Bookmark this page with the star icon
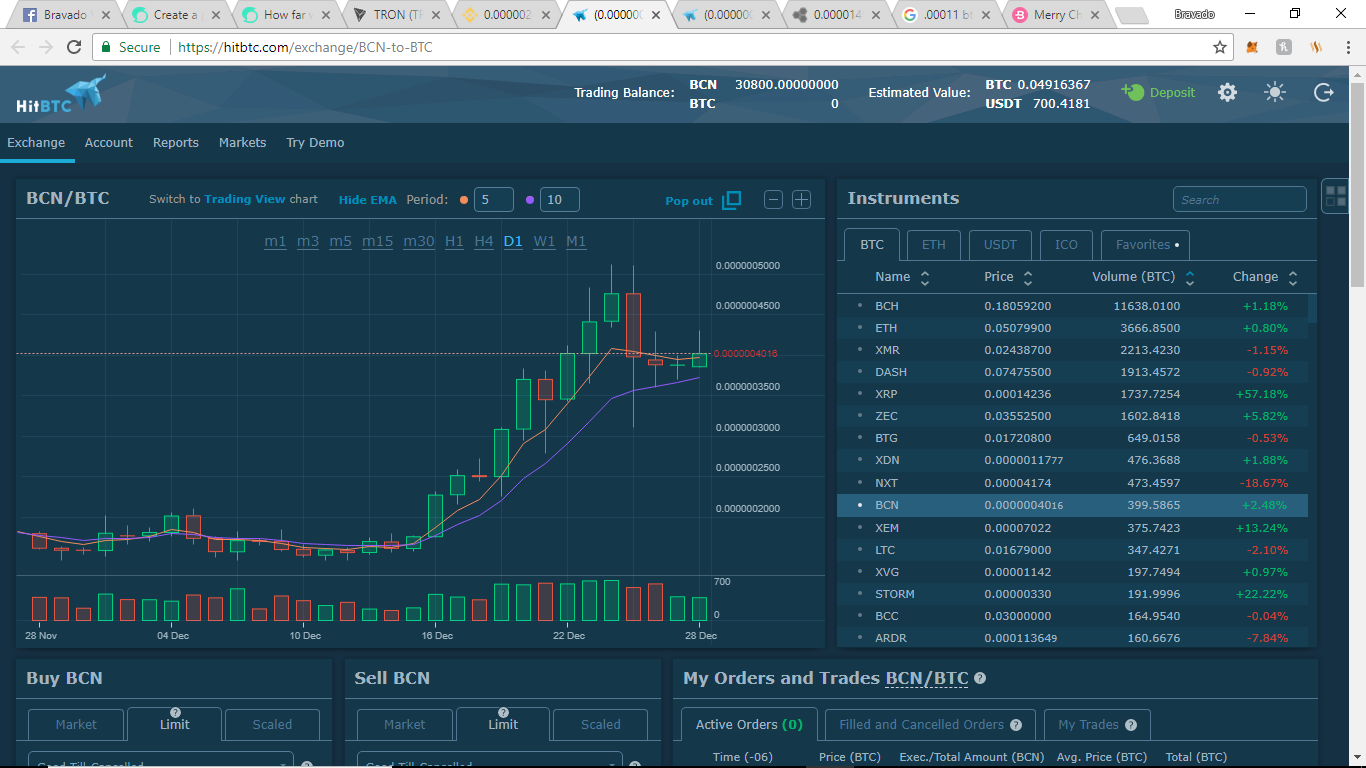The height and width of the screenshot is (768, 1366). 1220,47
